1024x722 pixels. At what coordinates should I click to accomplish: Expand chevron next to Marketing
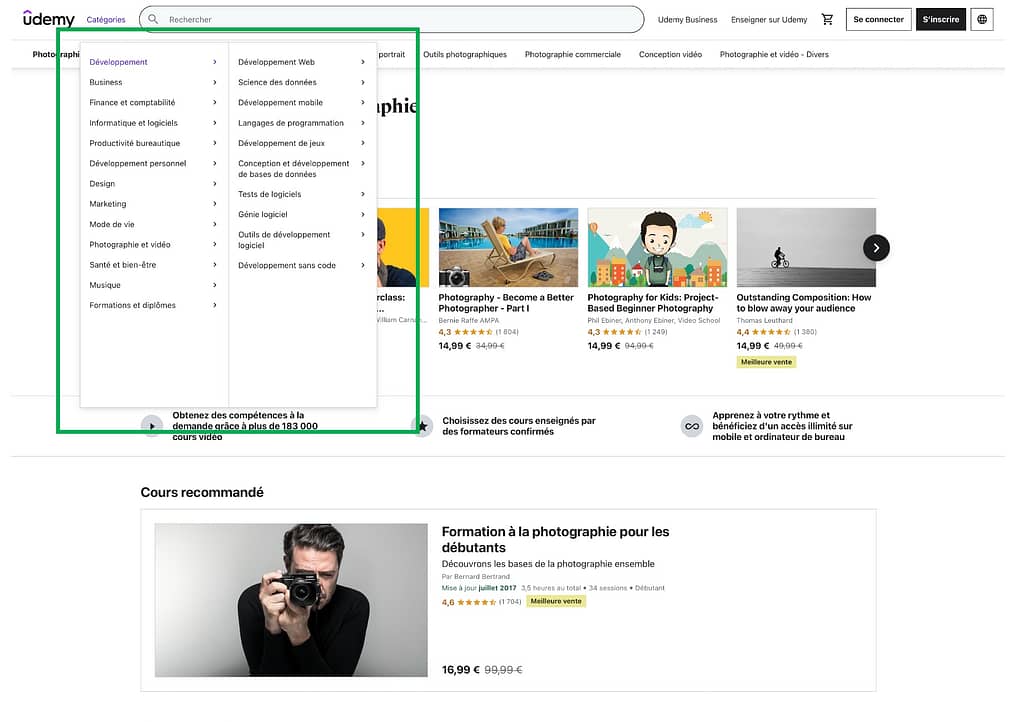[214, 204]
